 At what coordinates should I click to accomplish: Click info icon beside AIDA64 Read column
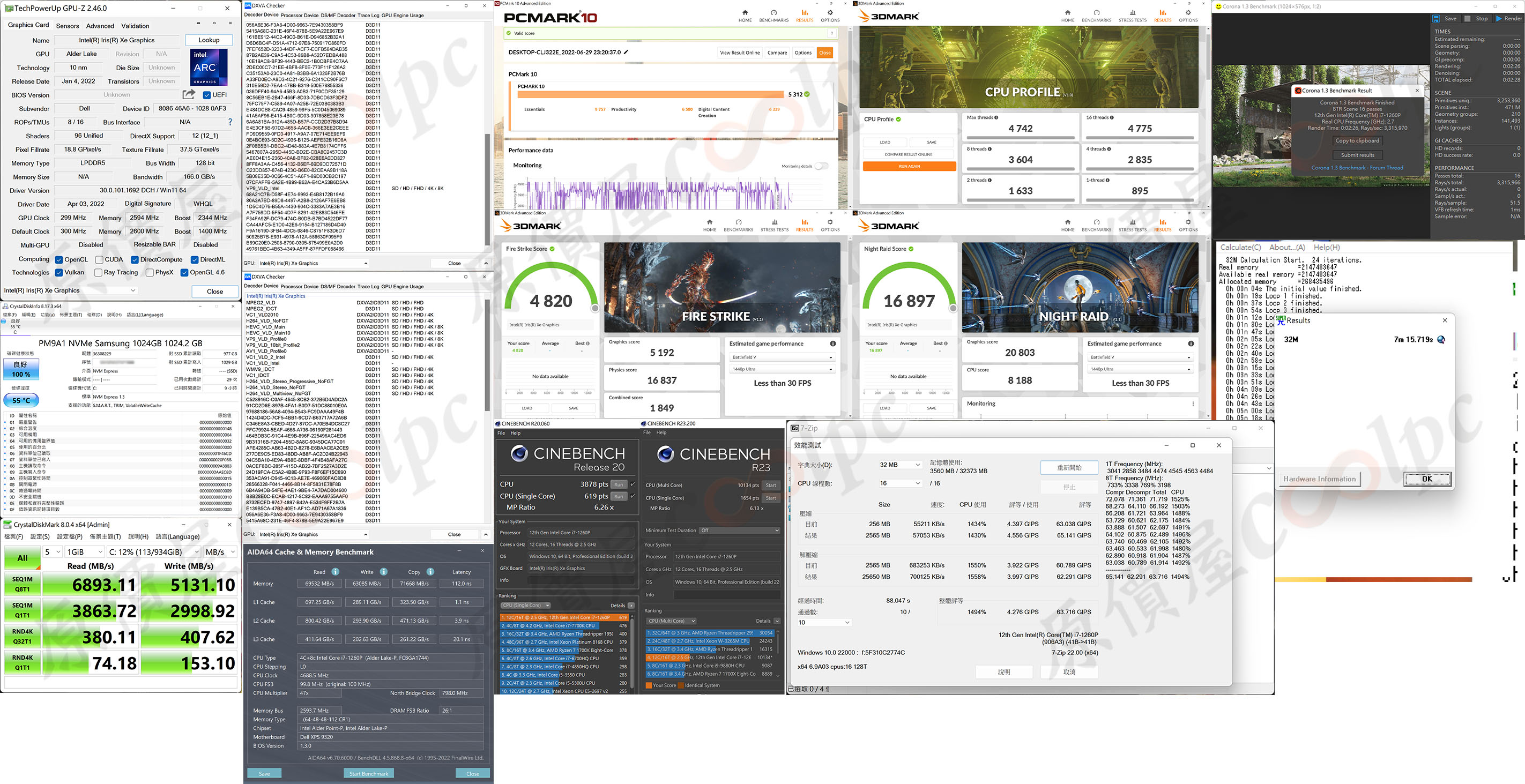(x=335, y=572)
